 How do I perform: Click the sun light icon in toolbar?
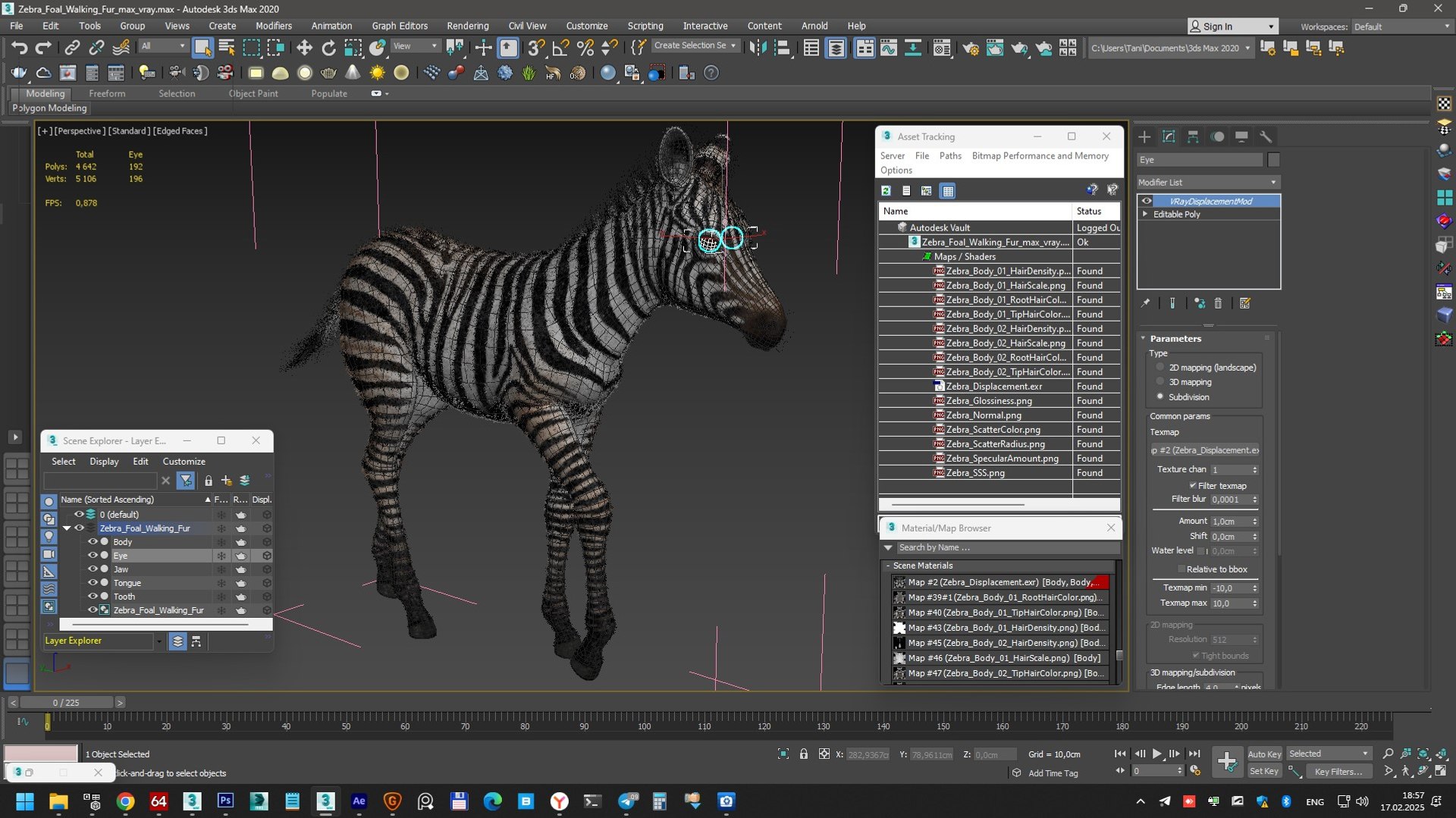pos(377,73)
